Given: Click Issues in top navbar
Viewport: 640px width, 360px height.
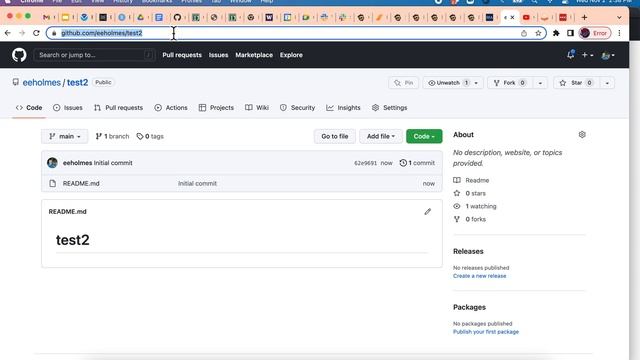Looking at the screenshot, I should [x=218, y=55].
